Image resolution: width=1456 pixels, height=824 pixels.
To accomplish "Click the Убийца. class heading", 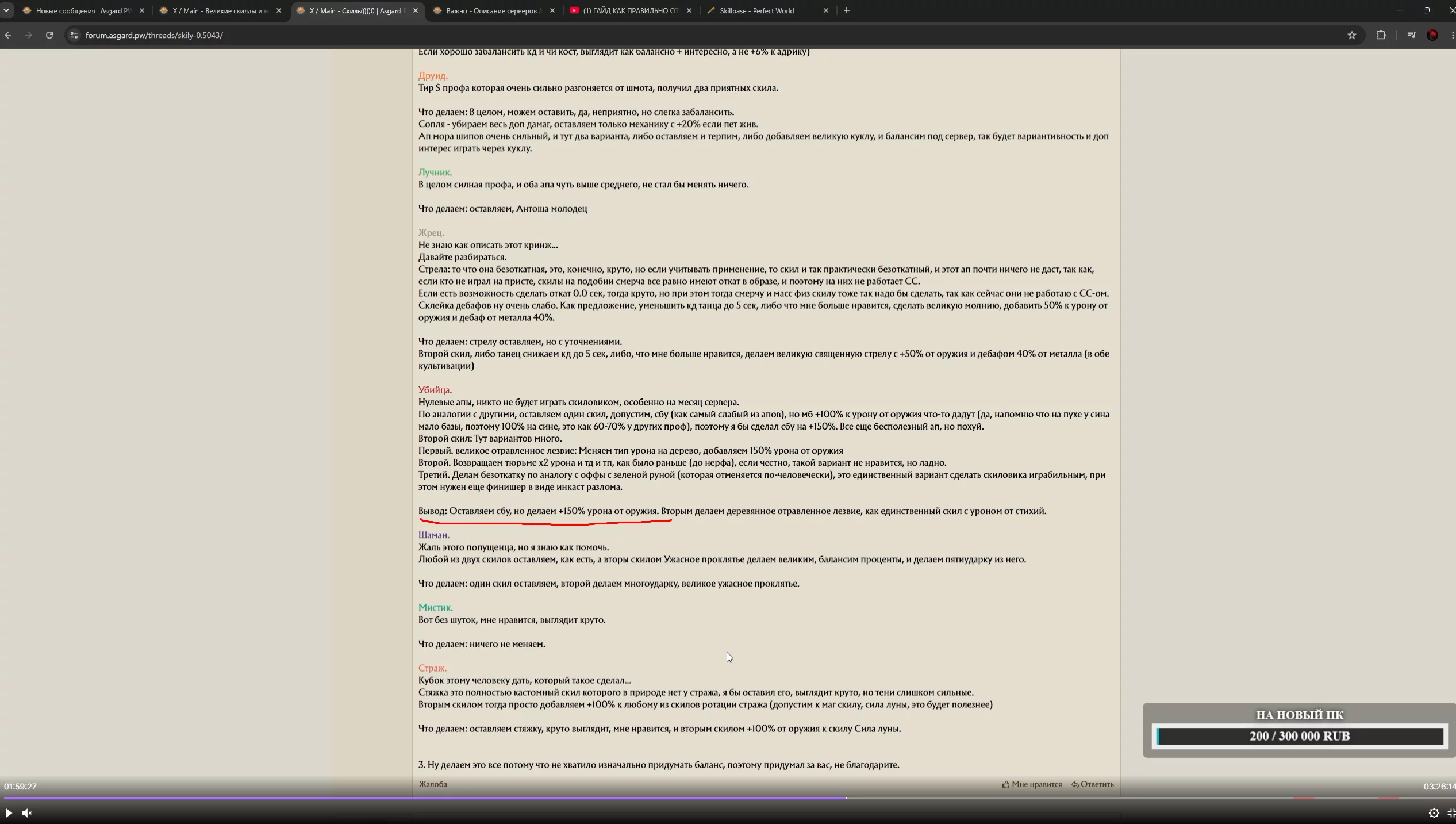I will click(435, 390).
